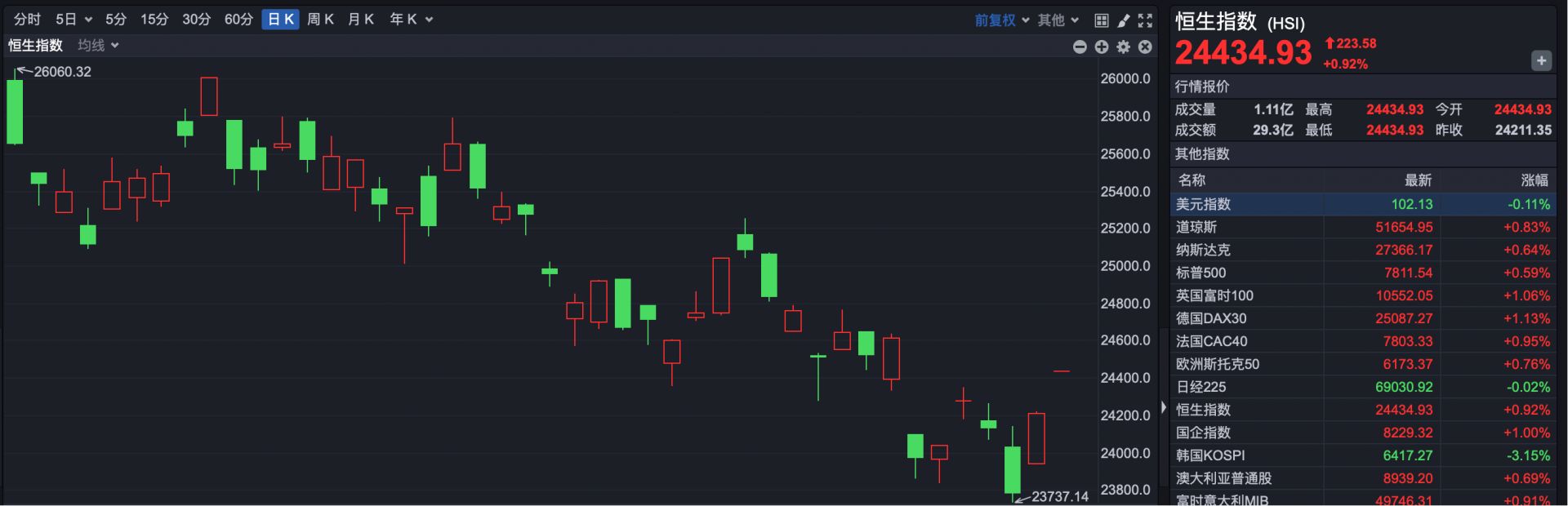
Task: Select the drawing brush tool
Action: pyautogui.click(x=1124, y=20)
